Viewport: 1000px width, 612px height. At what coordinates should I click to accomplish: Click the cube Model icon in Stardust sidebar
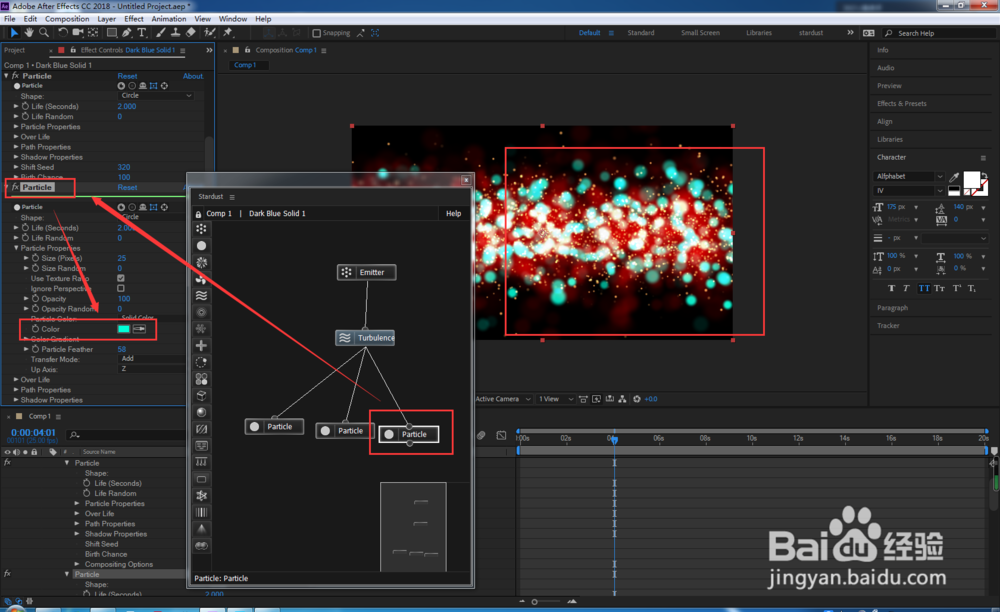point(202,395)
